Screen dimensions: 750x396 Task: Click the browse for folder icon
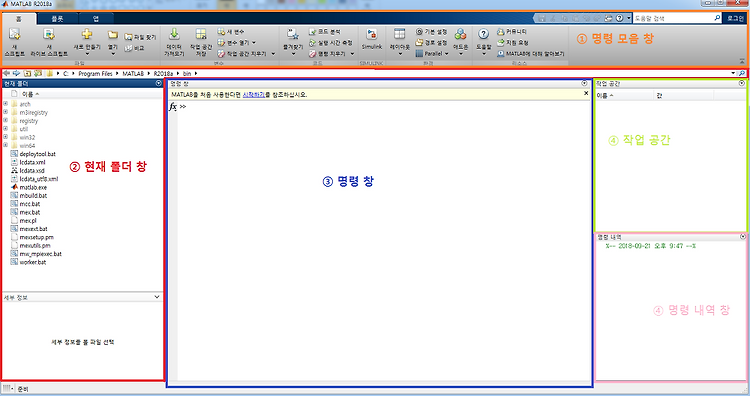click(x=38, y=74)
